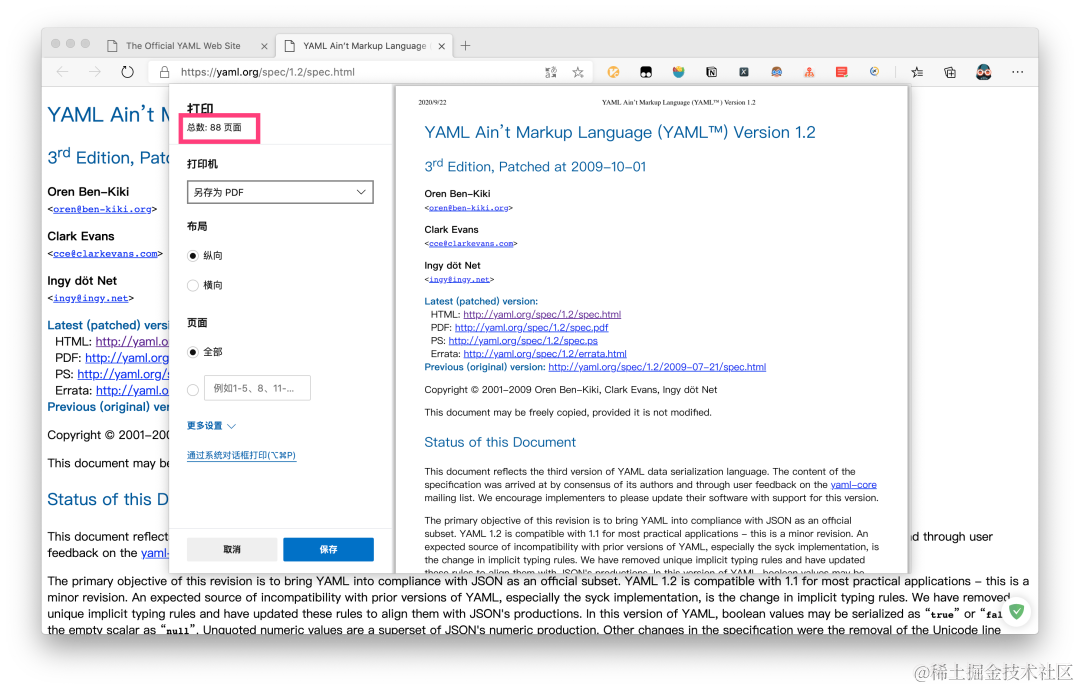Open the dark X extension icon
1080x689 pixels.
pos(744,72)
